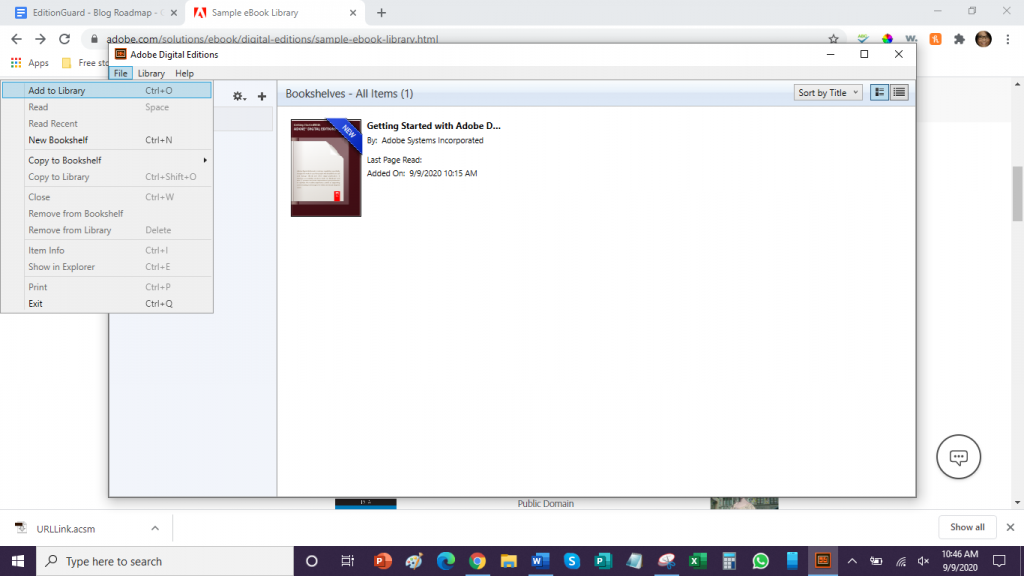This screenshot has height=576, width=1024.
Task: Open the Sort by Title dropdown
Action: (827, 93)
